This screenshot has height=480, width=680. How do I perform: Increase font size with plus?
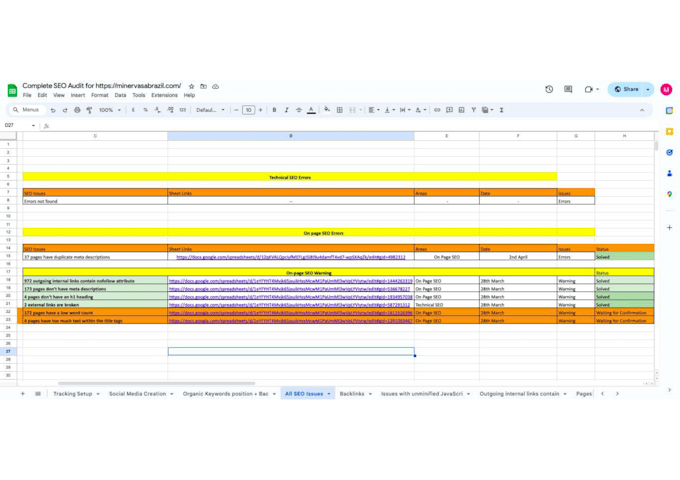coord(260,110)
